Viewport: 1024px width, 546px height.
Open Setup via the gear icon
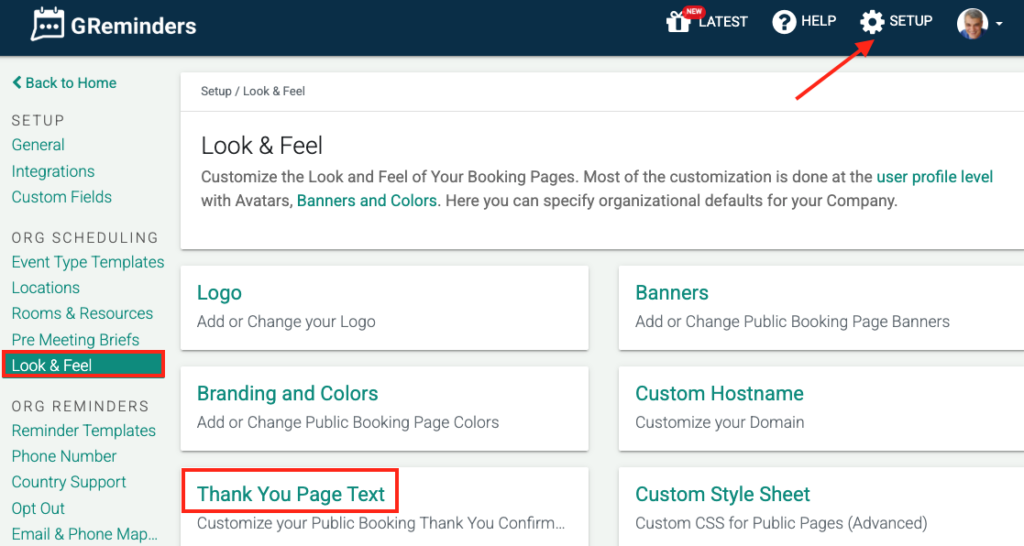point(872,21)
